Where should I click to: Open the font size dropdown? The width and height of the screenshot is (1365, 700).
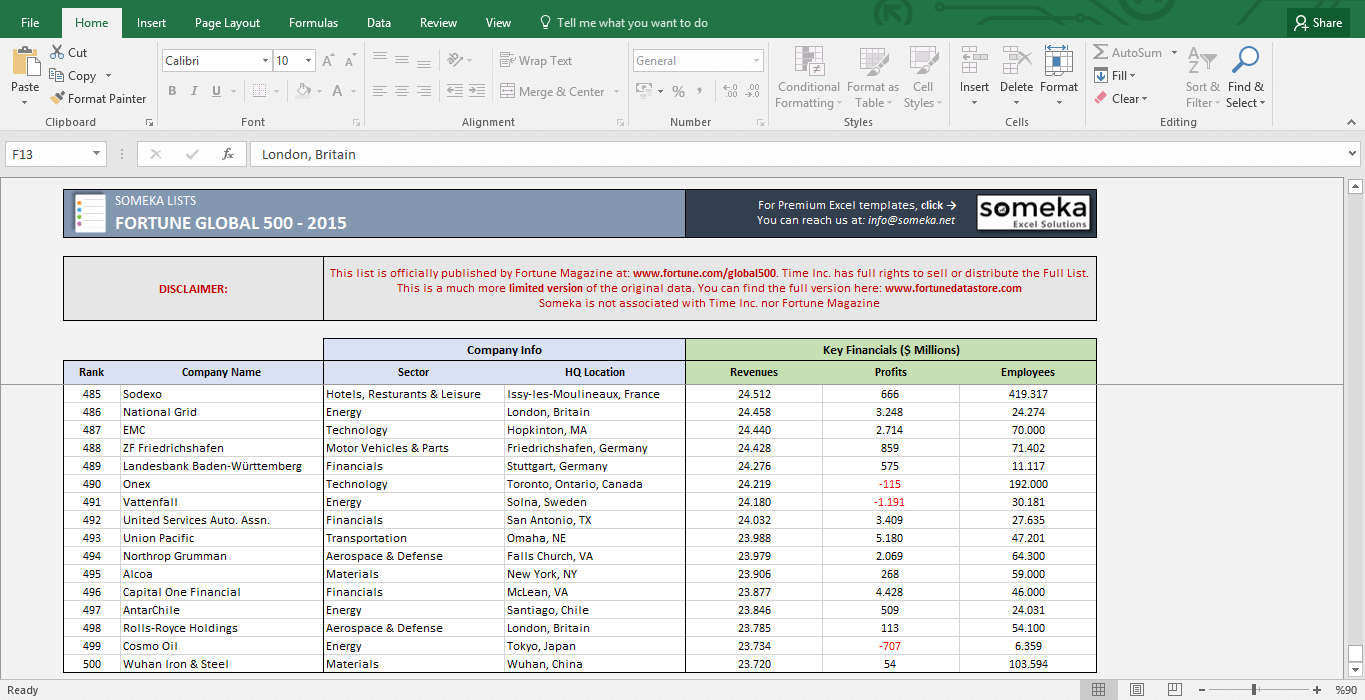(309, 61)
